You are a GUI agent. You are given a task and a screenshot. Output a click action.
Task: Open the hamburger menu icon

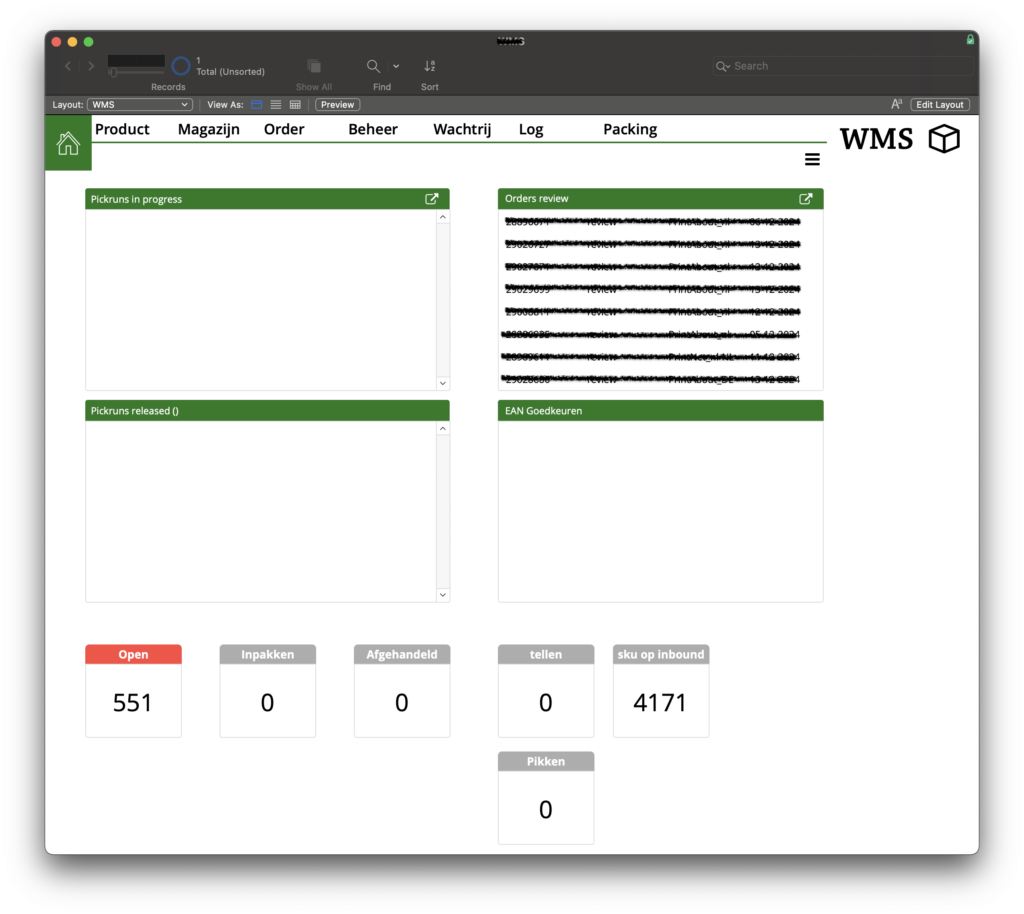coord(812,160)
